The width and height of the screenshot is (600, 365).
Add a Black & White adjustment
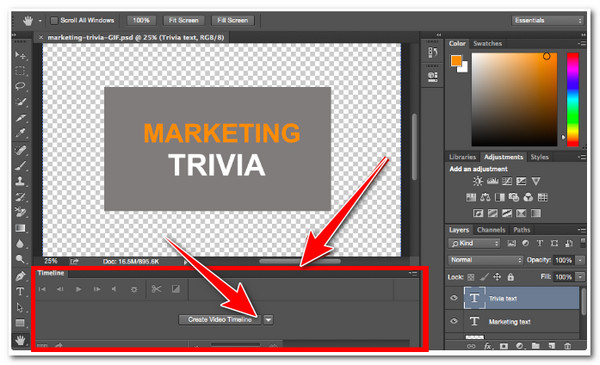pos(500,197)
